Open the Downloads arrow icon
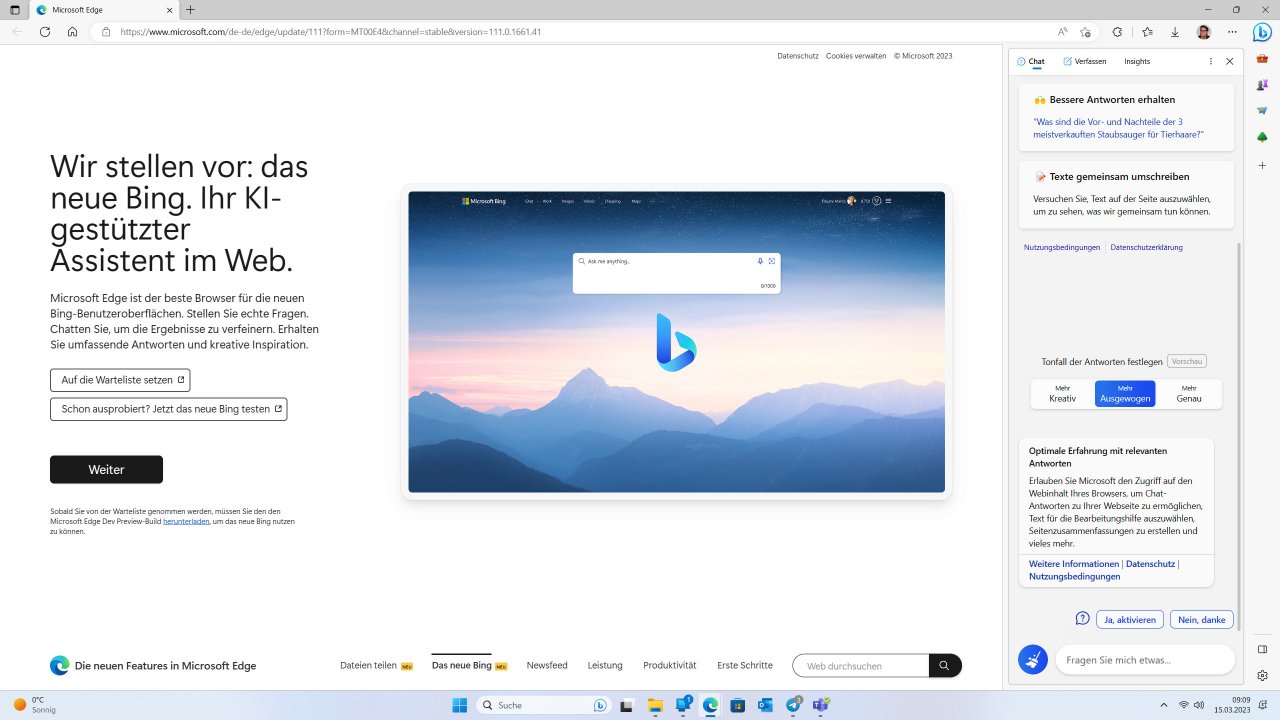Image resolution: width=1280 pixels, height=720 pixels. [x=1175, y=31]
